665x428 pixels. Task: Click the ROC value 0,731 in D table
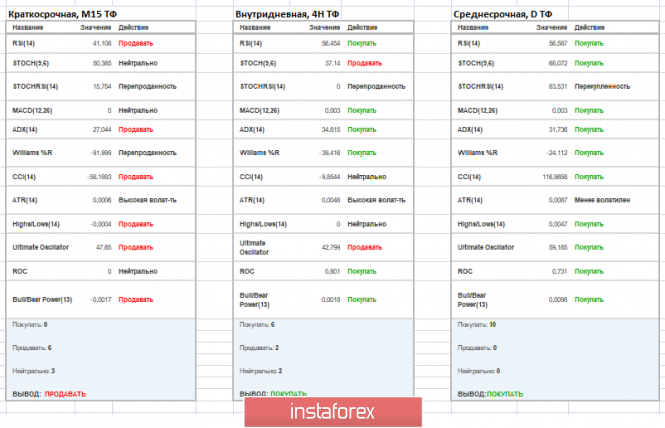tap(559, 271)
